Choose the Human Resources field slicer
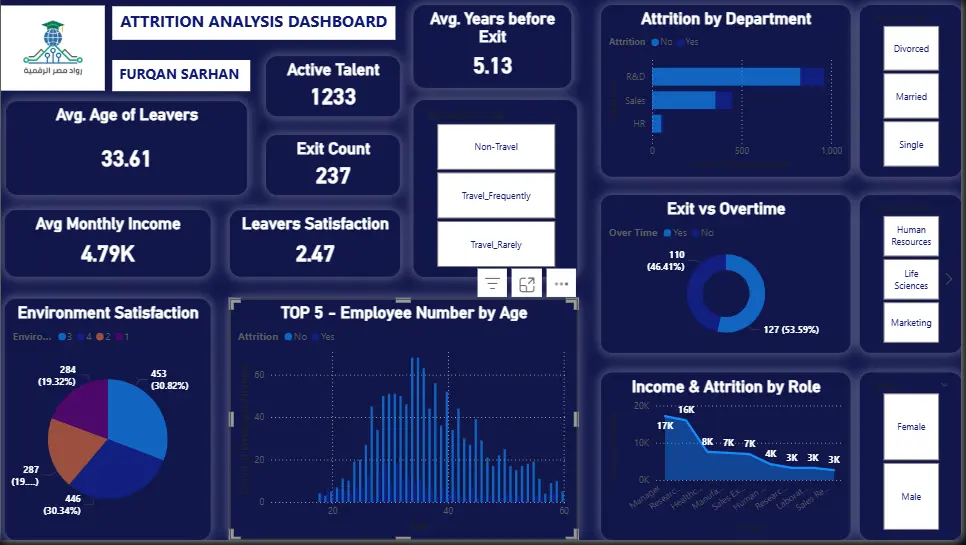 click(911, 236)
